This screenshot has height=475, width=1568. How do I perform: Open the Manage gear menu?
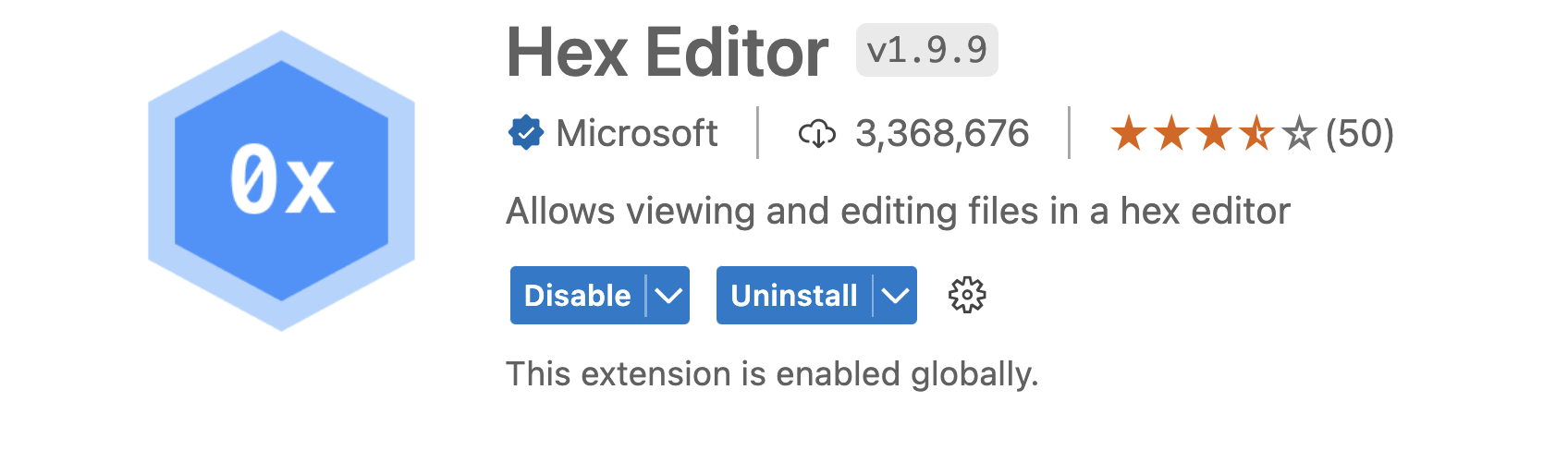[x=967, y=296]
